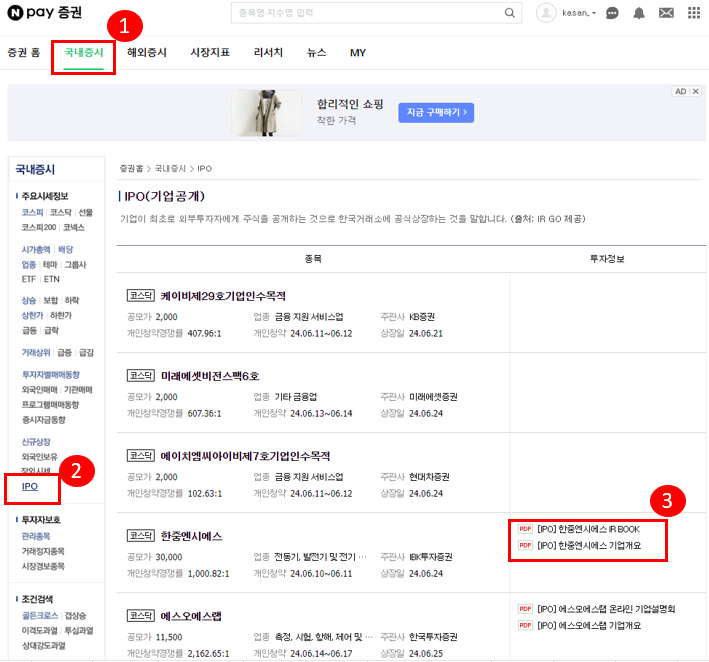Open the apps grid icon

point(694,13)
